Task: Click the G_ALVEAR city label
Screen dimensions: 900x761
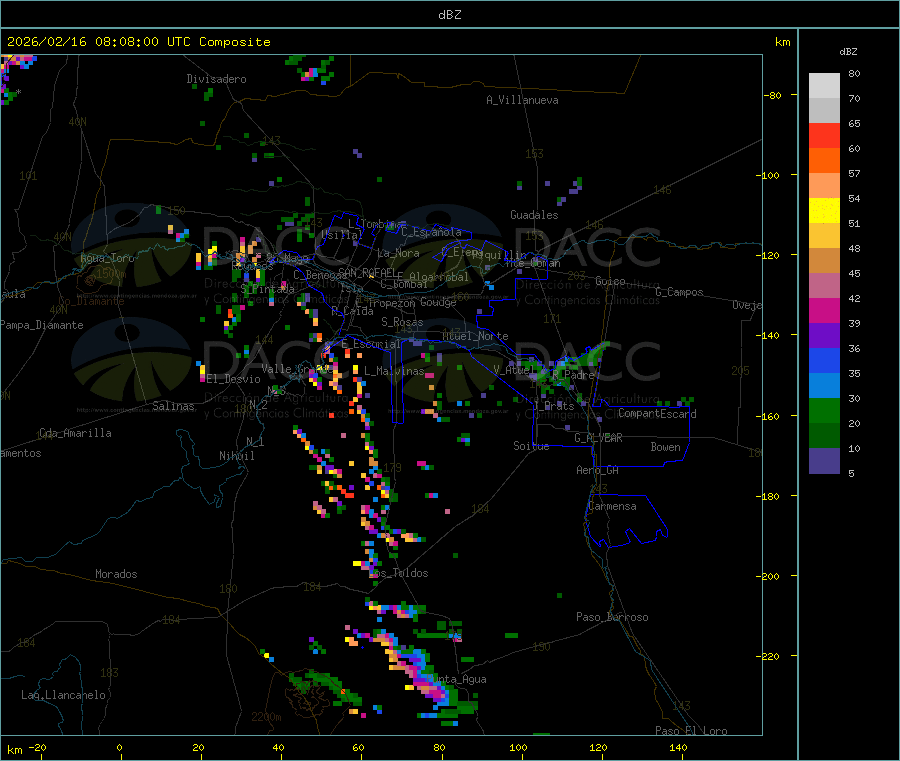Action: pos(599,438)
